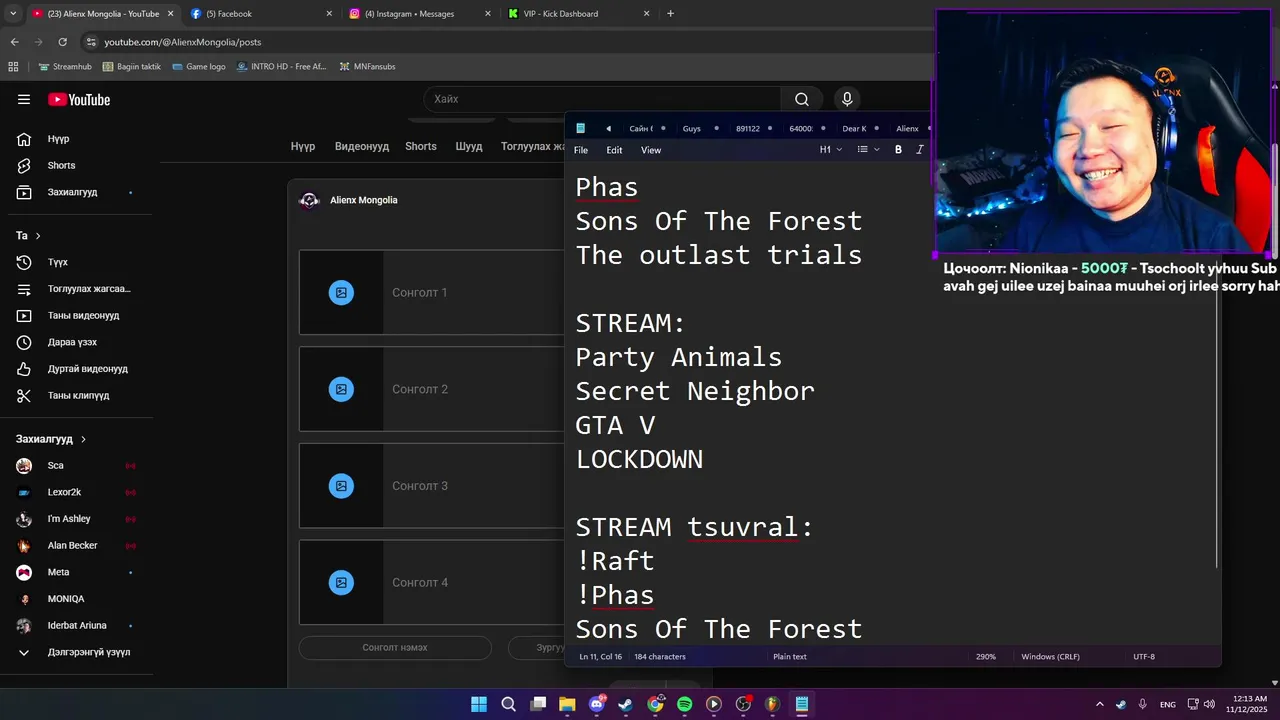Reload the page in the browser
The width and height of the screenshot is (1280, 720).
coord(62,42)
